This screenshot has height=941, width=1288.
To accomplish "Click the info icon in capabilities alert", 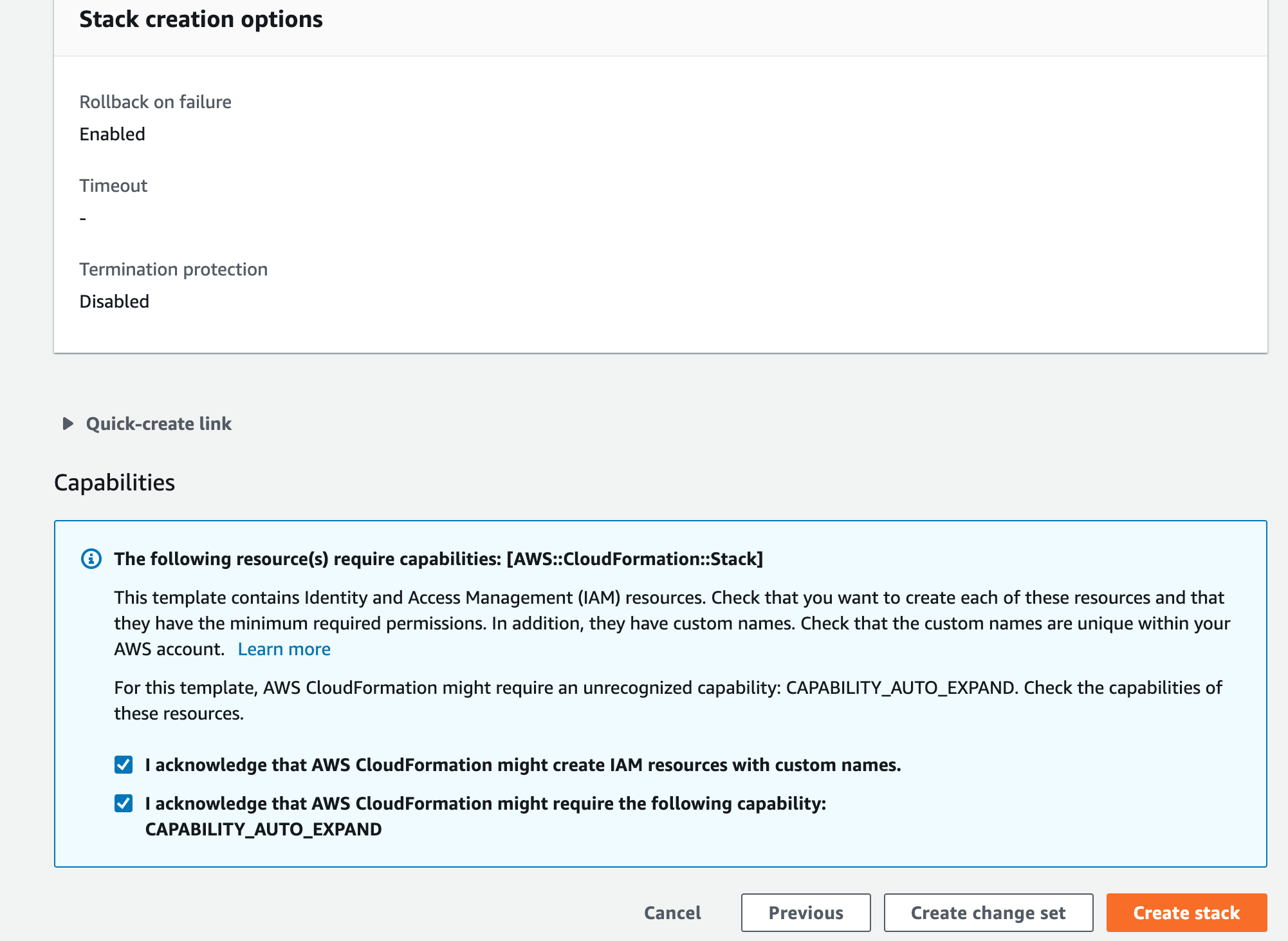I will 91,559.
